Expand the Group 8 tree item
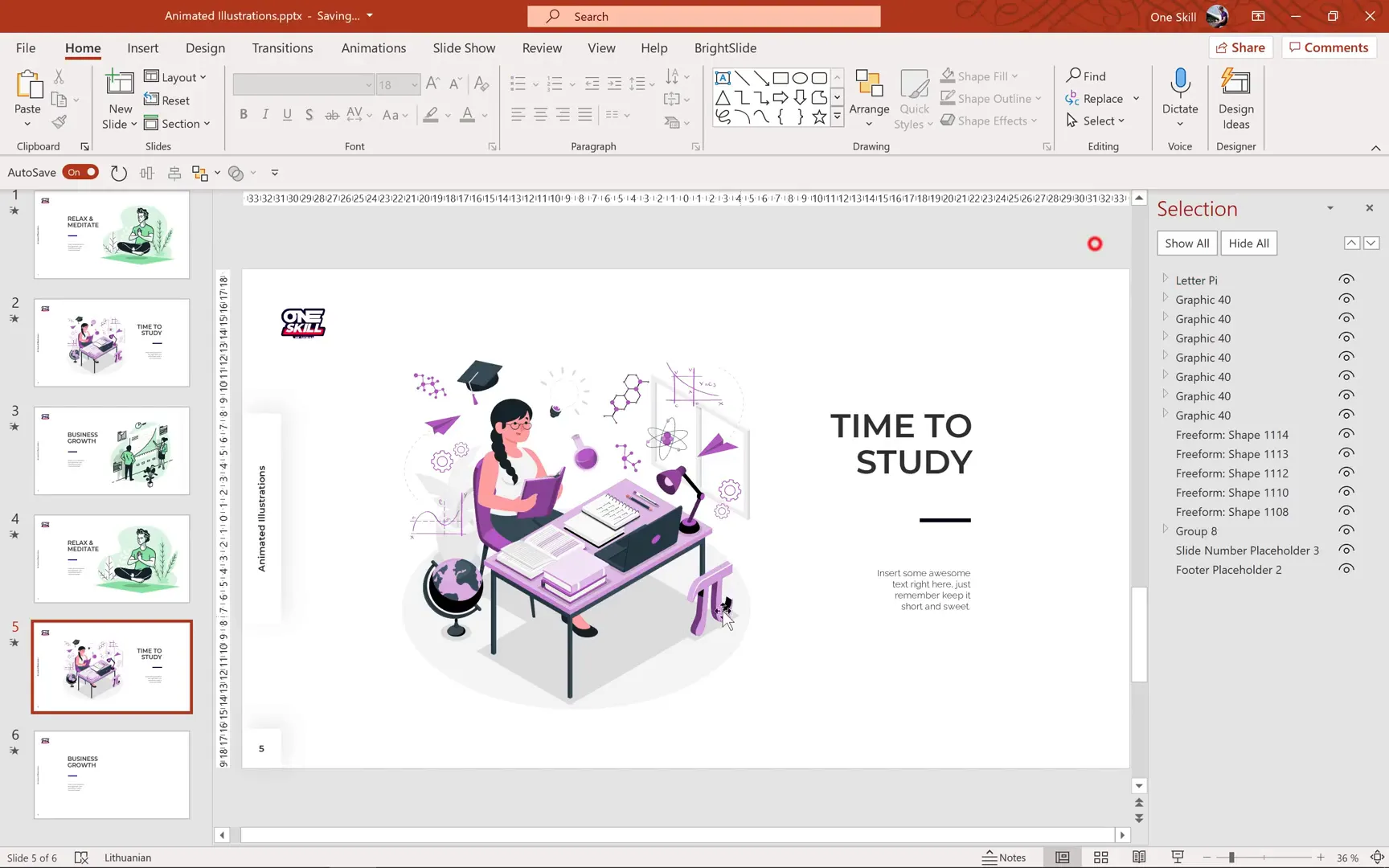The width and height of the screenshot is (1389, 868). click(x=1165, y=530)
